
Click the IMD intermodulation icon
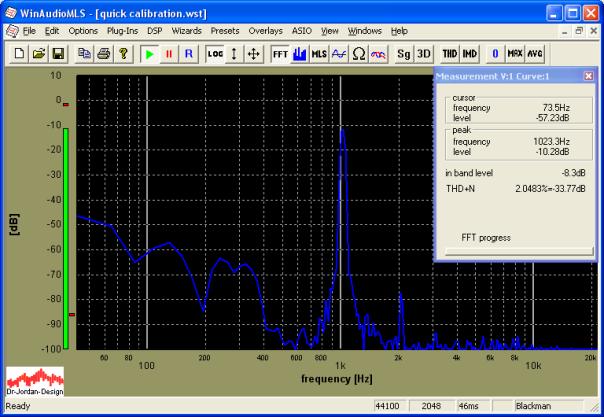tap(469, 53)
